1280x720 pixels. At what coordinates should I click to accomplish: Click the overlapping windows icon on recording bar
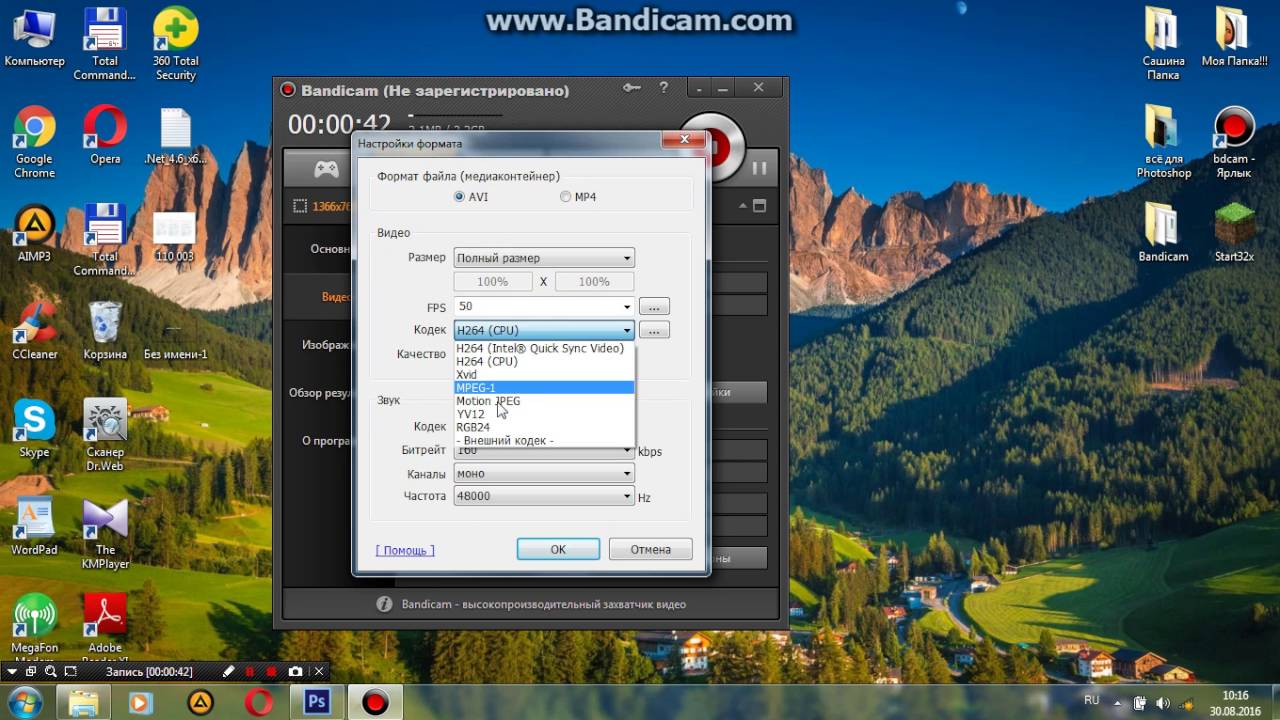tap(30, 671)
